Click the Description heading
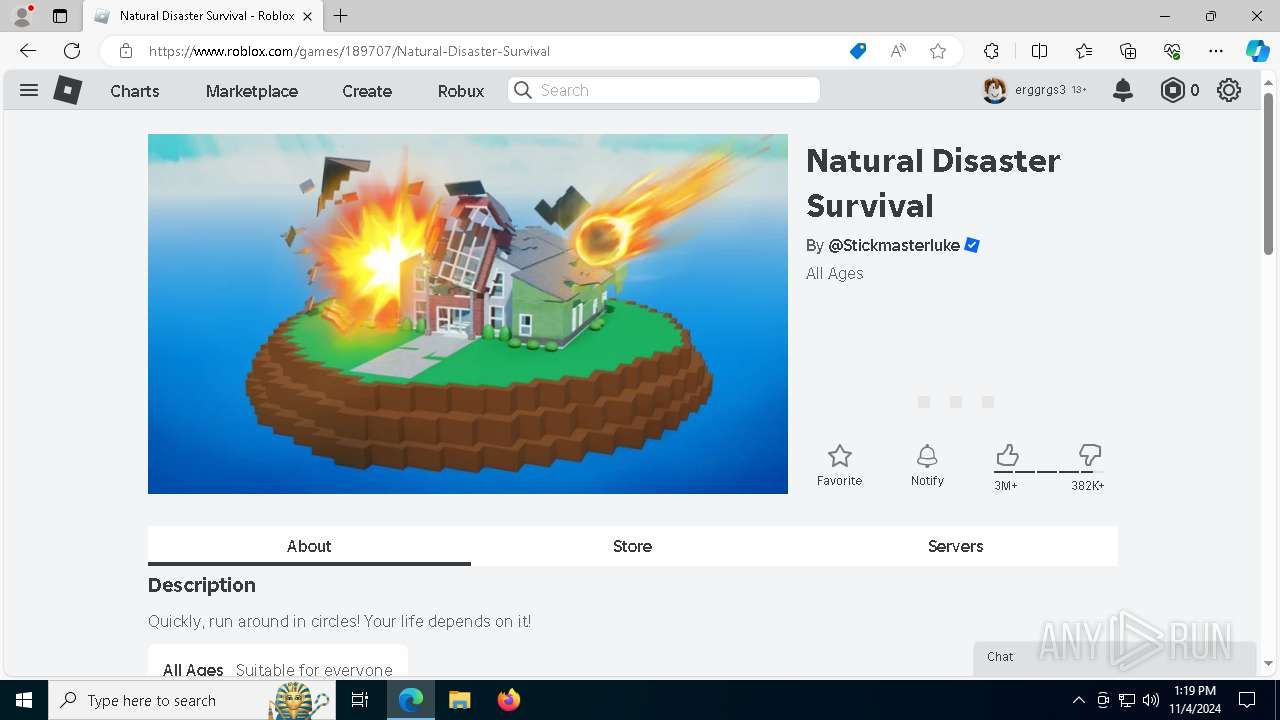1280x720 pixels. click(202, 585)
